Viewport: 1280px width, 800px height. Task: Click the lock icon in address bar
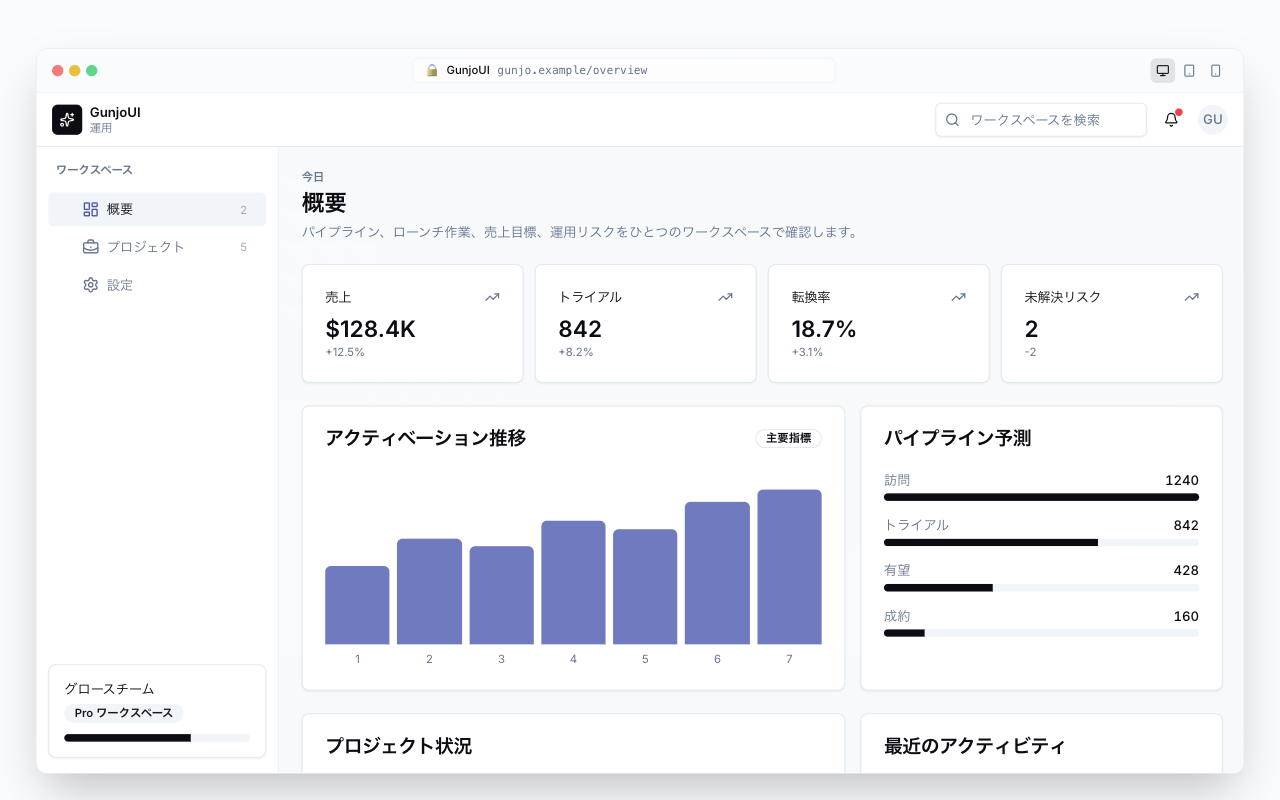tap(432, 70)
